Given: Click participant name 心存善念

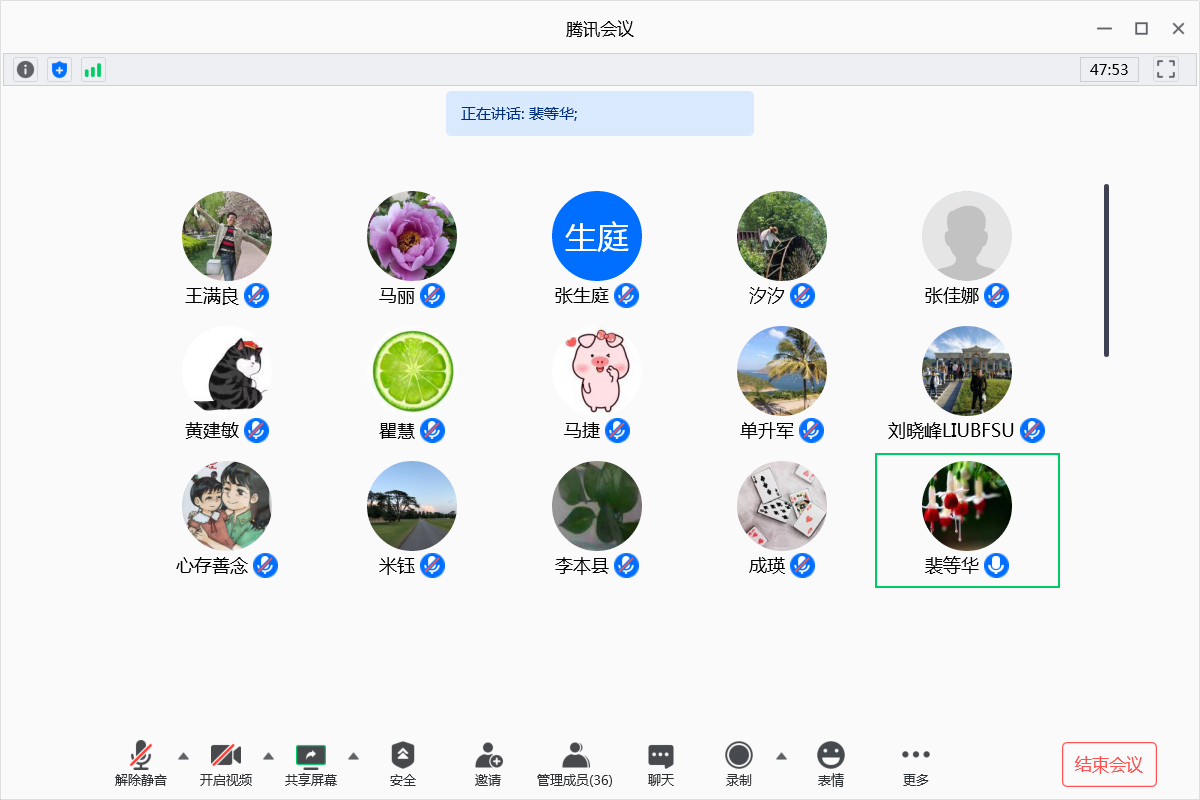Looking at the screenshot, I should pos(212,566).
